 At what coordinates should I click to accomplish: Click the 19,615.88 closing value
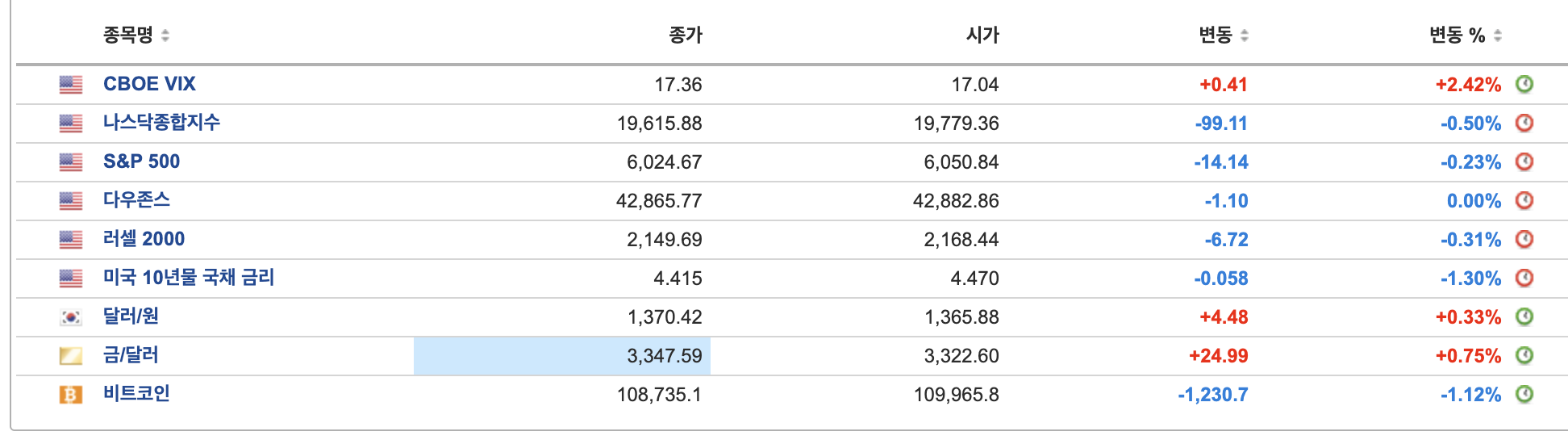pyautogui.click(x=659, y=124)
